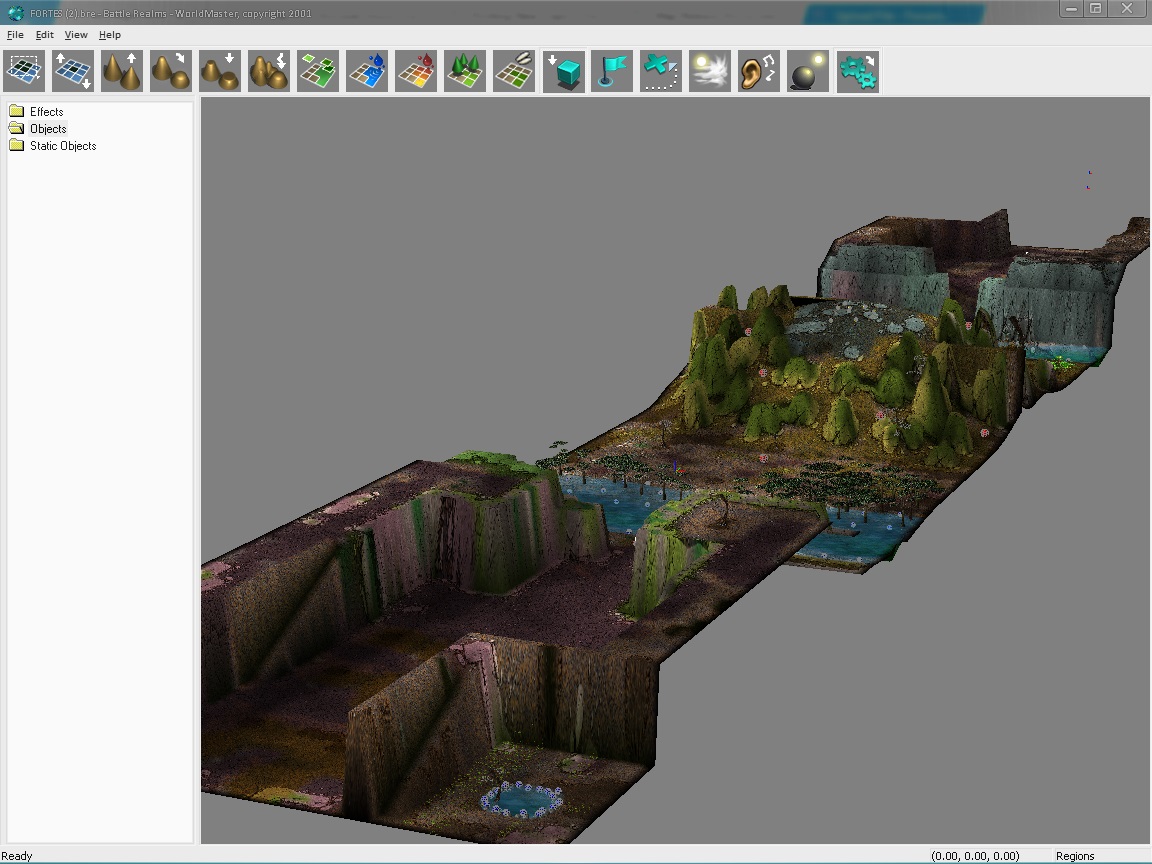Select the water paint tool with blue drops

[367, 71]
